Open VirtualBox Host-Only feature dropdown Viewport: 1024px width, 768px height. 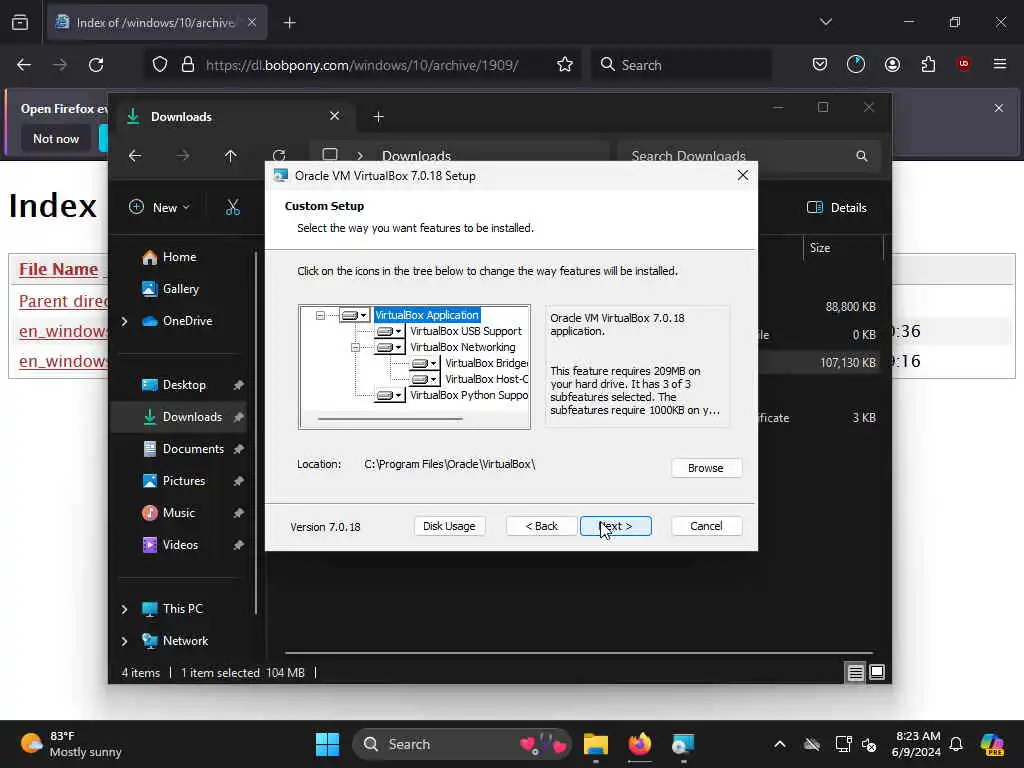(x=424, y=379)
